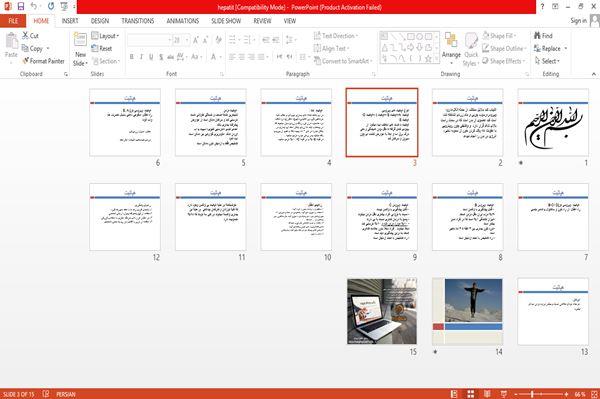Click the Undo arrow icon

coord(34,6)
